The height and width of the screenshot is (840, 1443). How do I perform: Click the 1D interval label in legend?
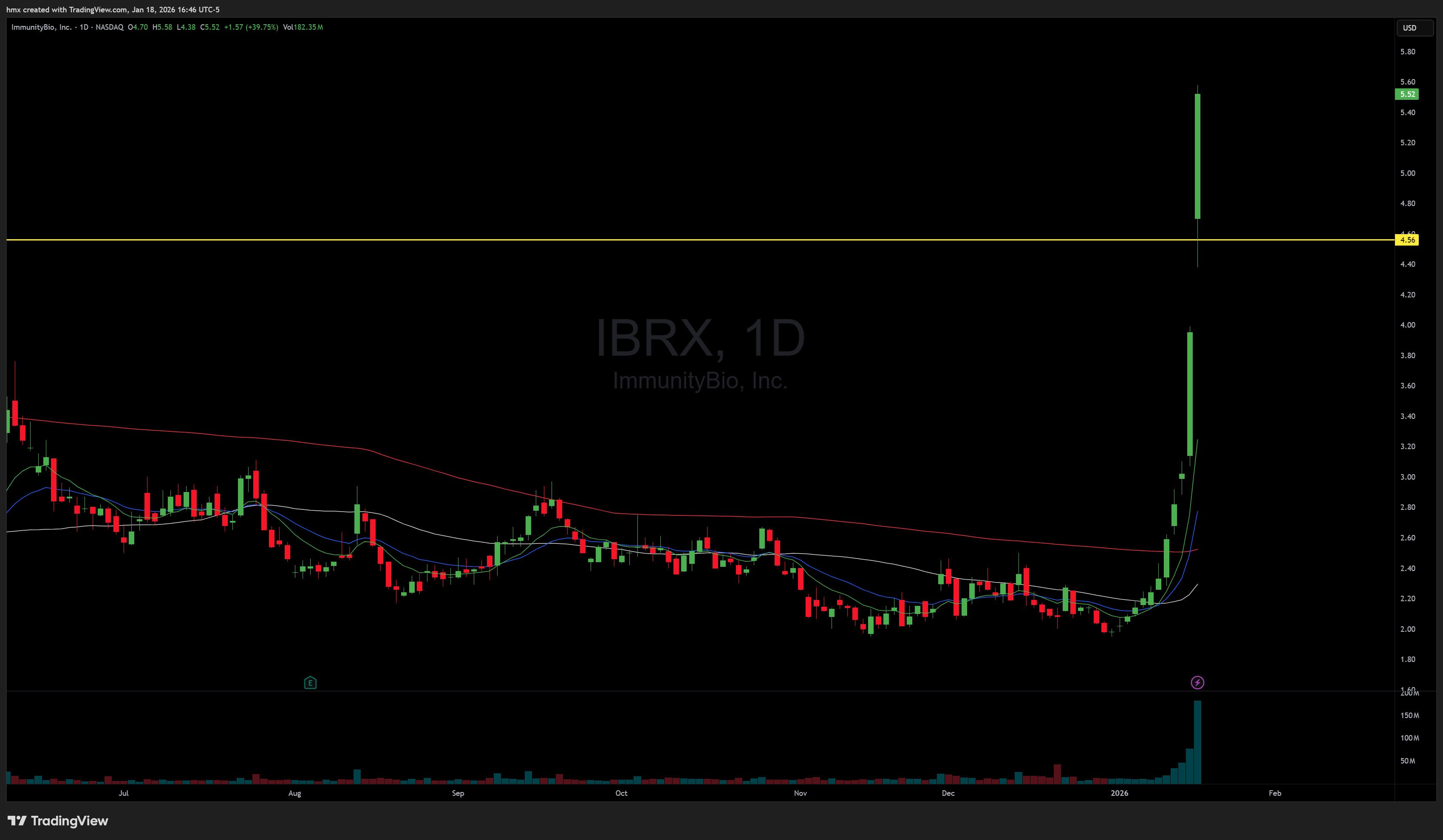click(84, 27)
